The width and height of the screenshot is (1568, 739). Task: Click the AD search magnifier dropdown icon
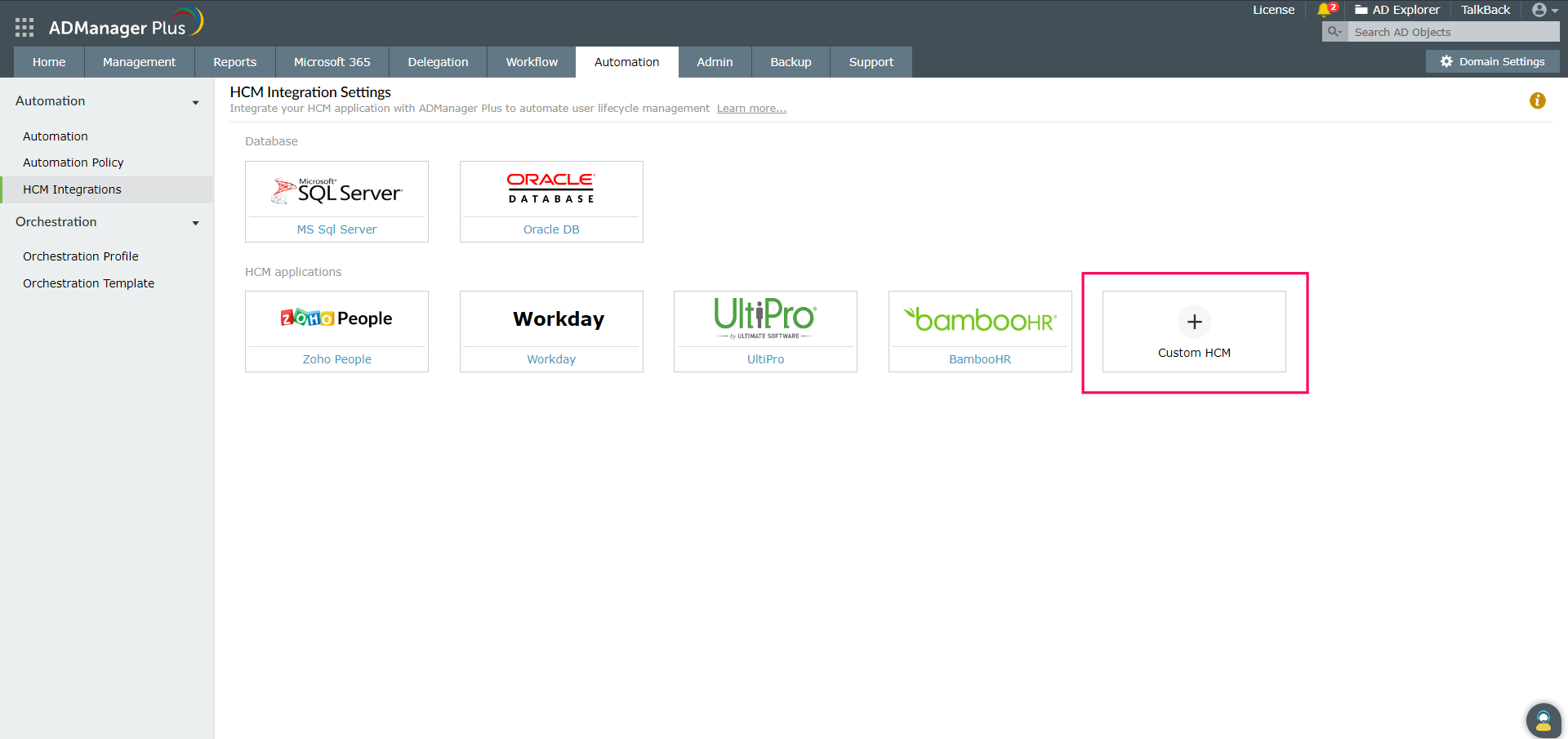tap(1334, 32)
